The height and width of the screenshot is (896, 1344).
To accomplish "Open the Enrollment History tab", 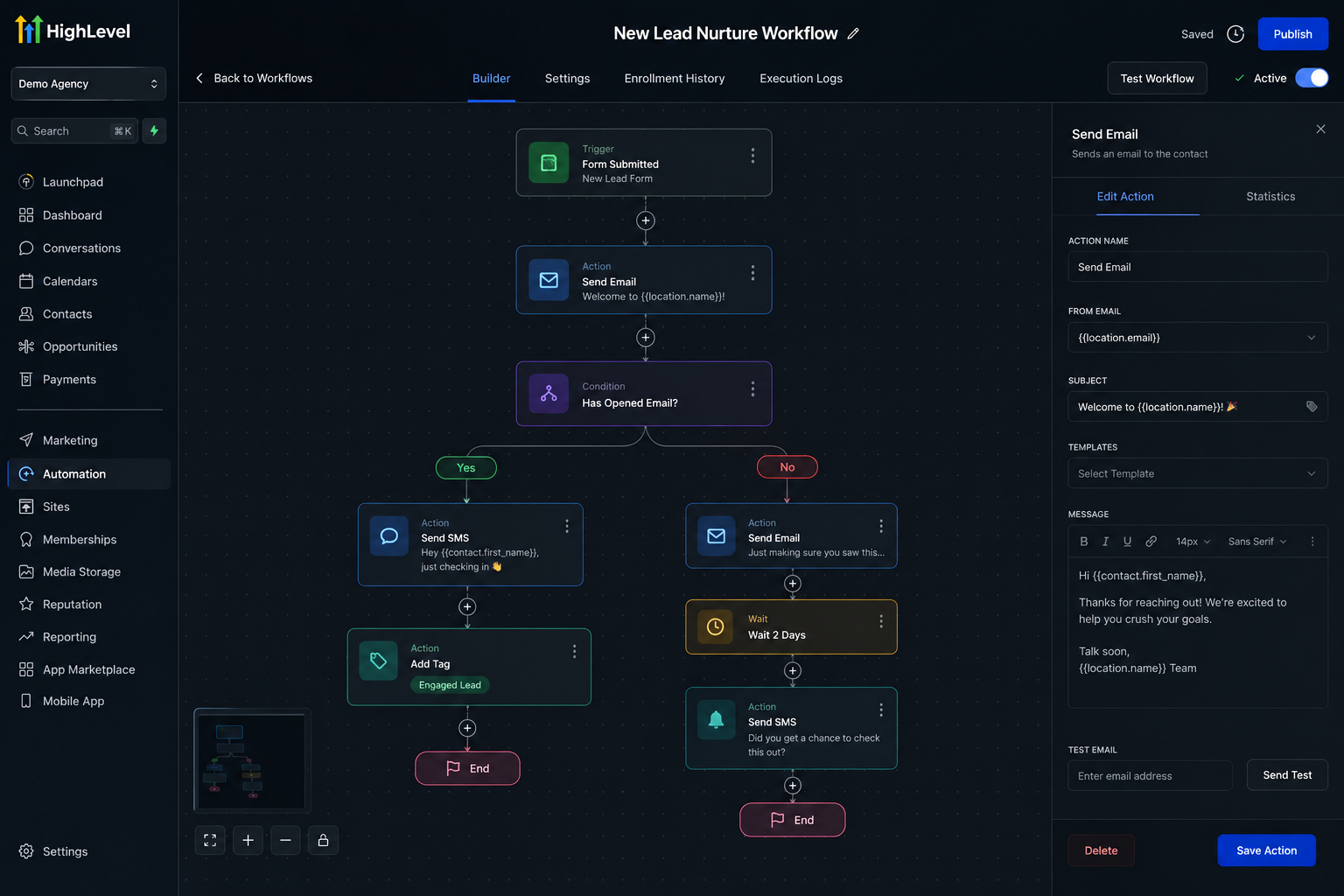I will (675, 79).
